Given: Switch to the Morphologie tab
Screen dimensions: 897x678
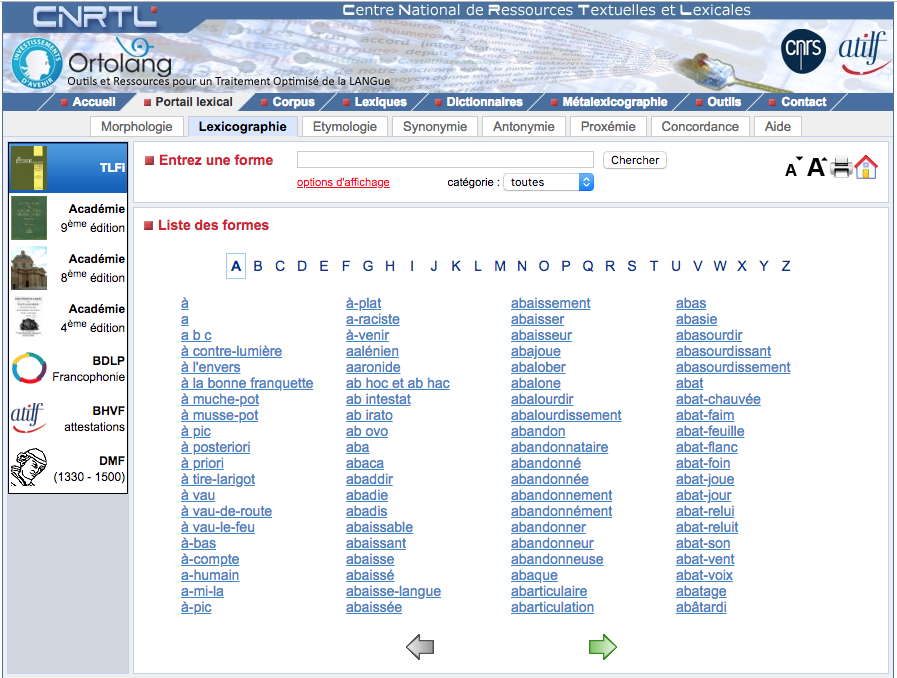Looking at the screenshot, I should click(137, 126).
